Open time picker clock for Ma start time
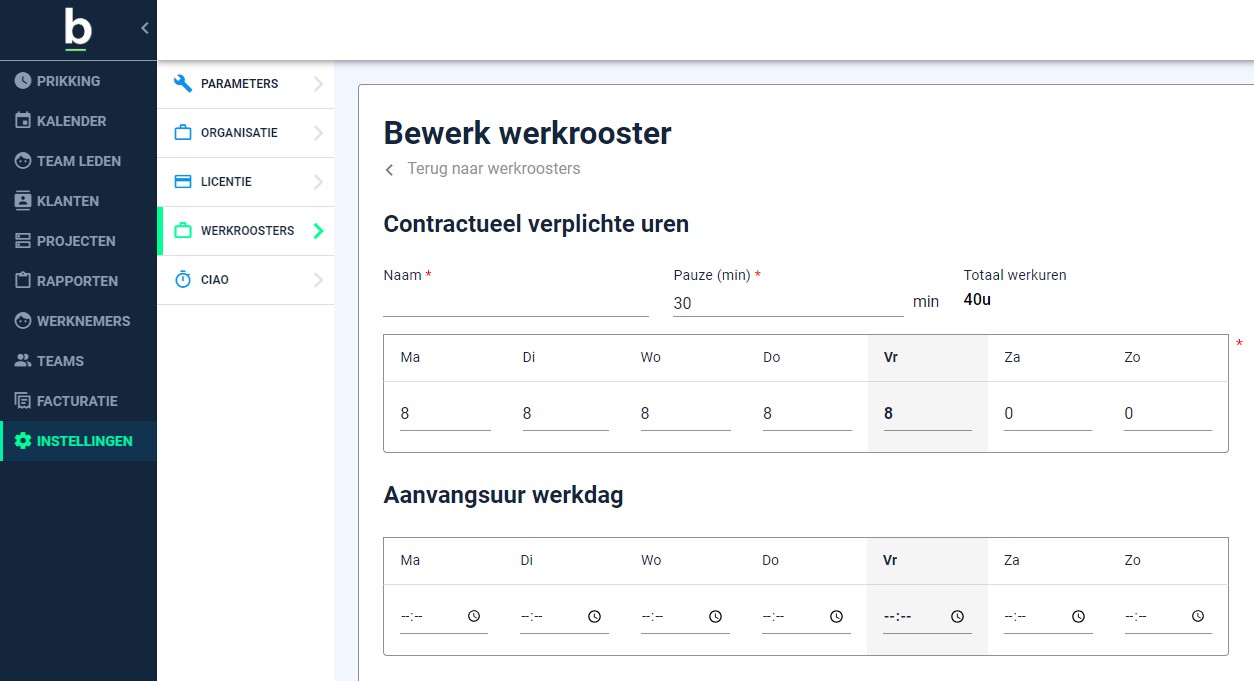Screen dimensions: 1254x681 (x=474, y=617)
